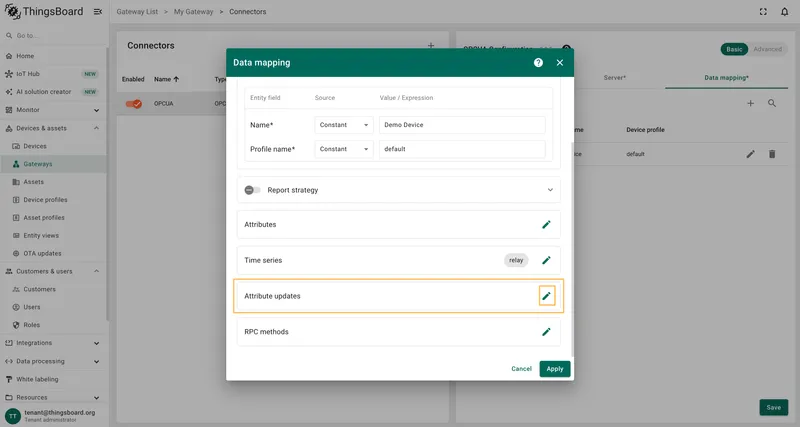Disable the OPCUA connector toggle
This screenshot has width=800, height=427.
pyautogui.click(x=134, y=104)
